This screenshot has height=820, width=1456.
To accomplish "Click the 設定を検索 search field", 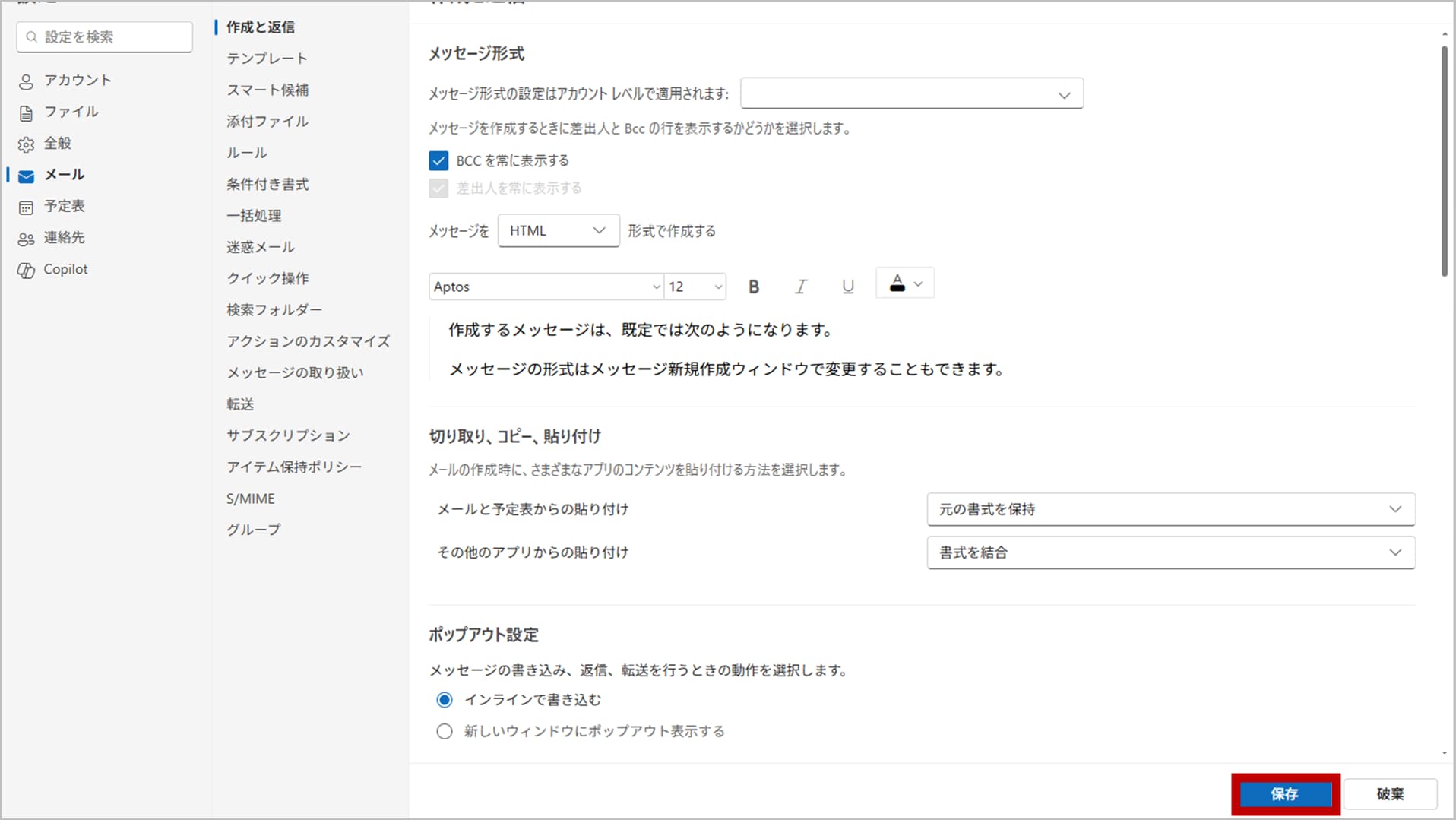I will coord(105,36).
